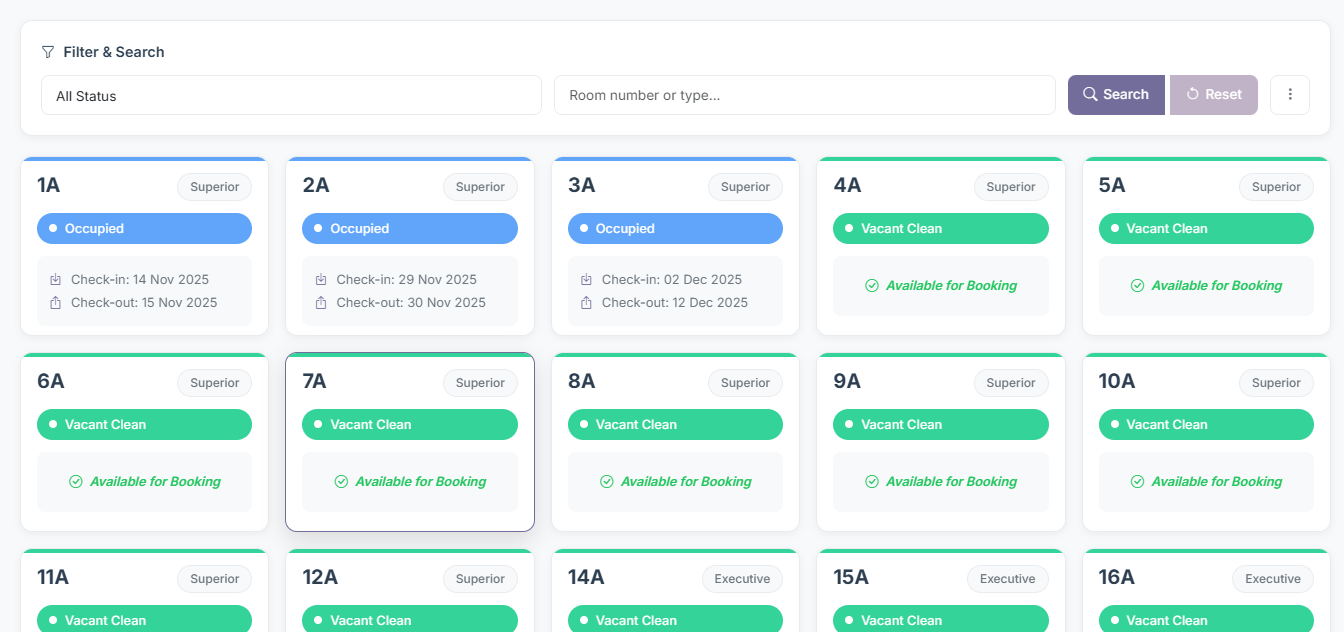
Task: Click the Occupied status of room 2A
Action: [x=410, y=229]
